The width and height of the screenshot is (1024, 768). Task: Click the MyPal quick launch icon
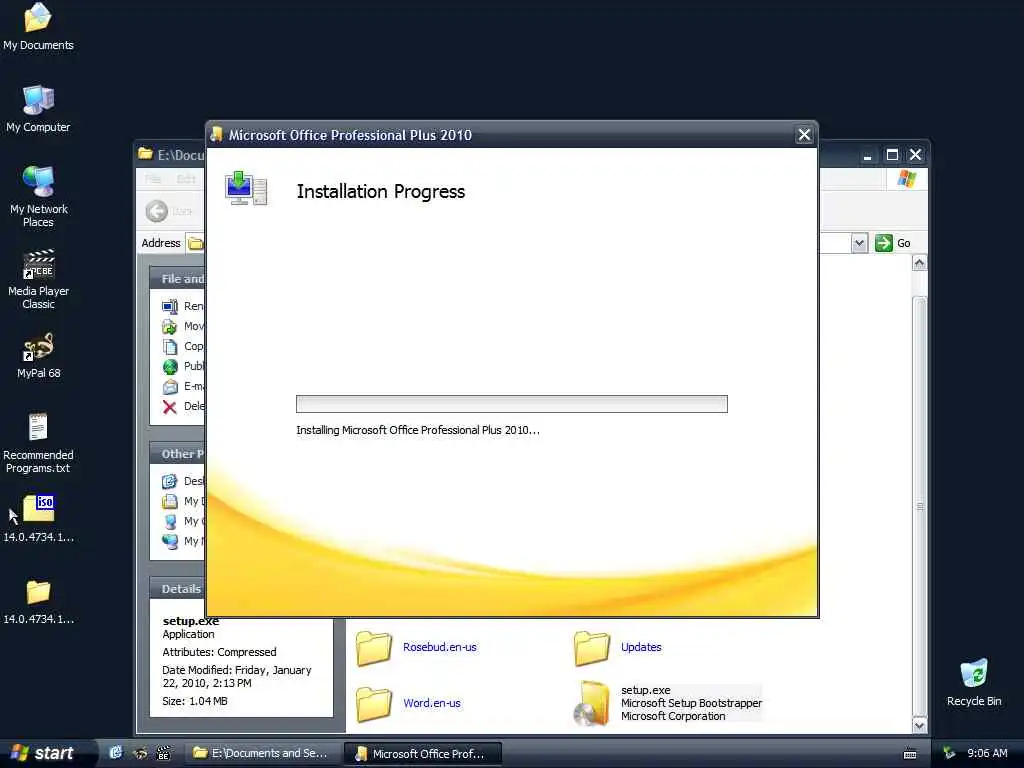click(x=140, y=753)
